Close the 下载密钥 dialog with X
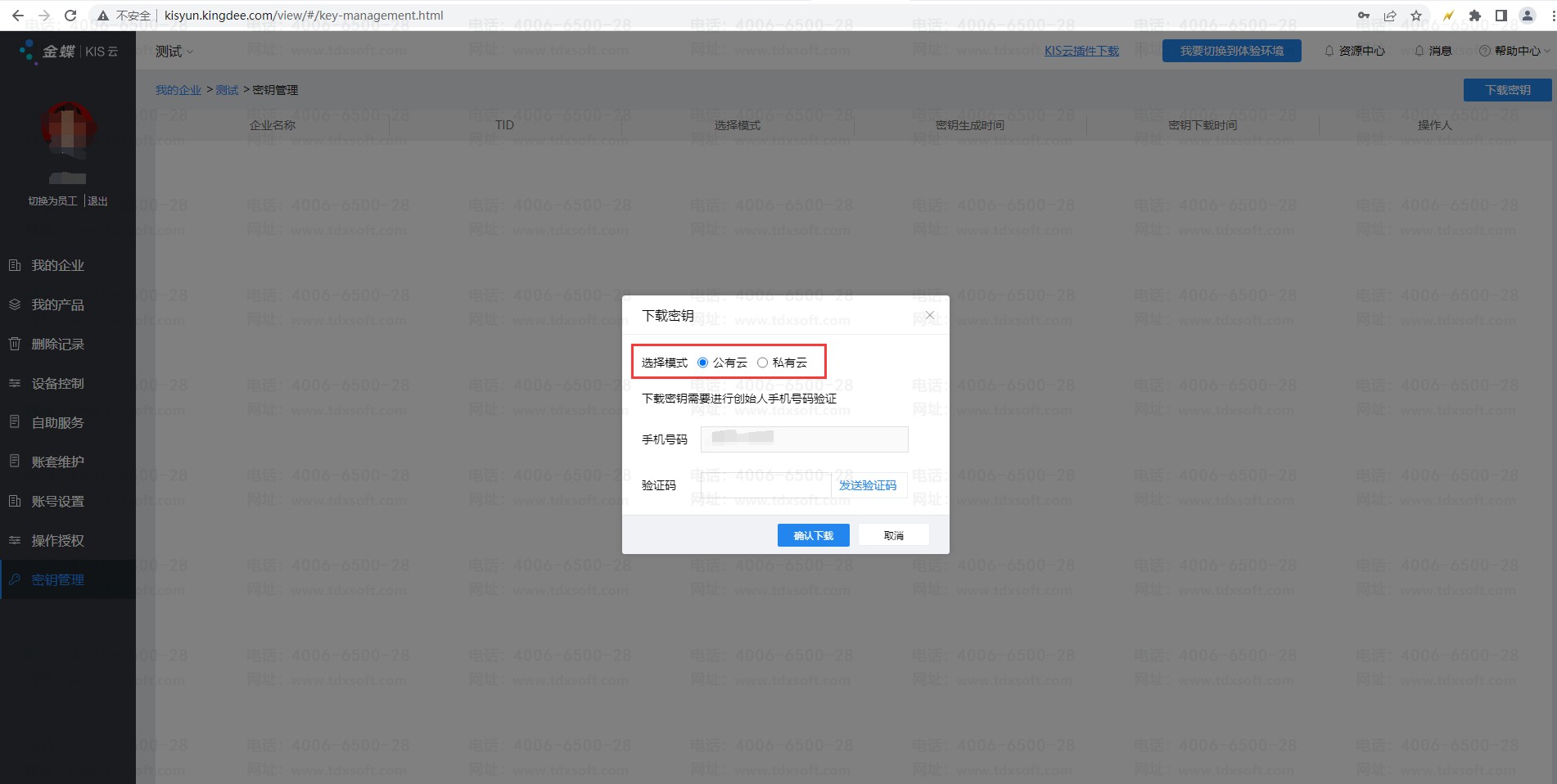The image size is (1557, 784). pos(929,315)
